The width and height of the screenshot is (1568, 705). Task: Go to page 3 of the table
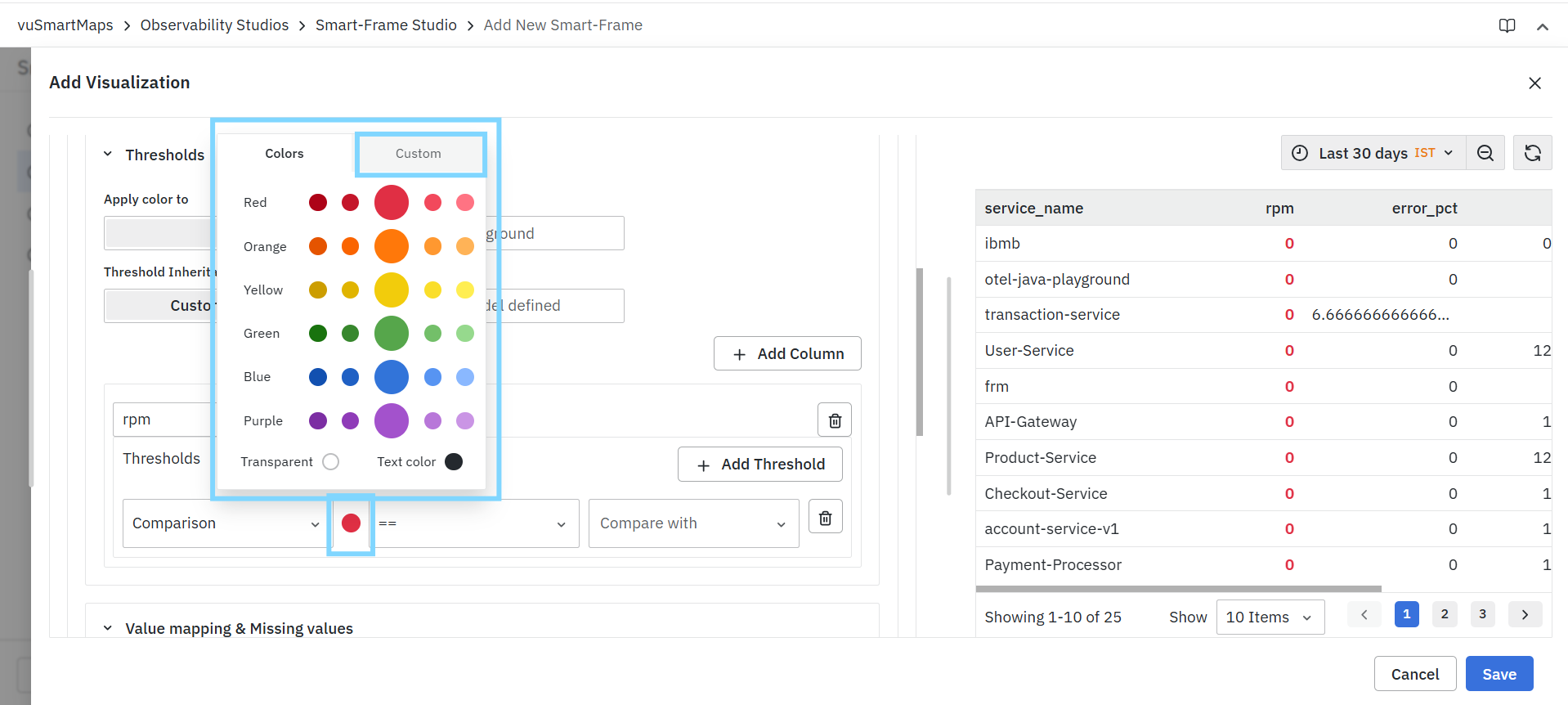(x=1482, y=614)
